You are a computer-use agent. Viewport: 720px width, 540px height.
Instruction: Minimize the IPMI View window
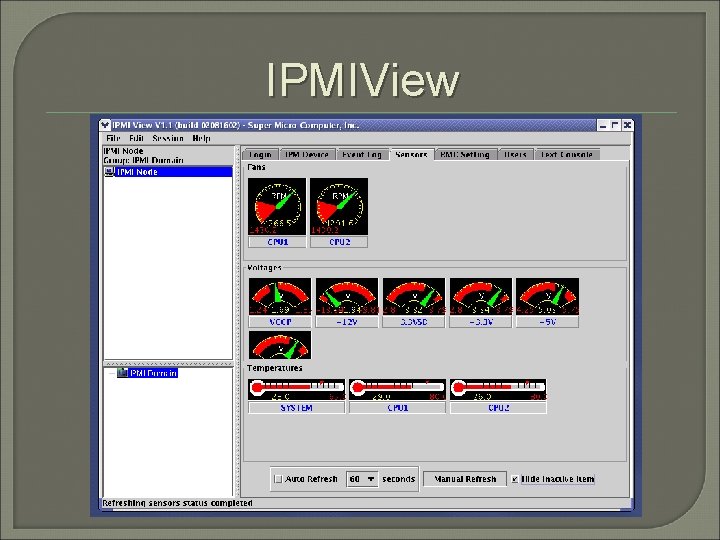point(603,125)
